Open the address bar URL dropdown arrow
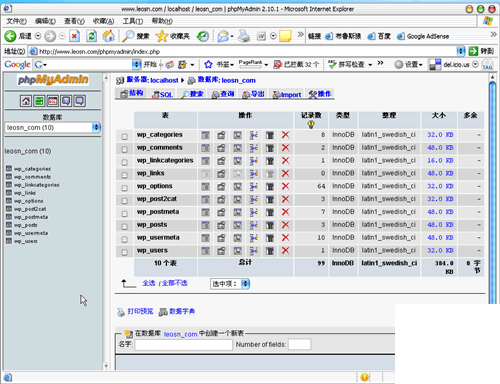This screenshot has width=500, height=384. [x=461, y=51]
